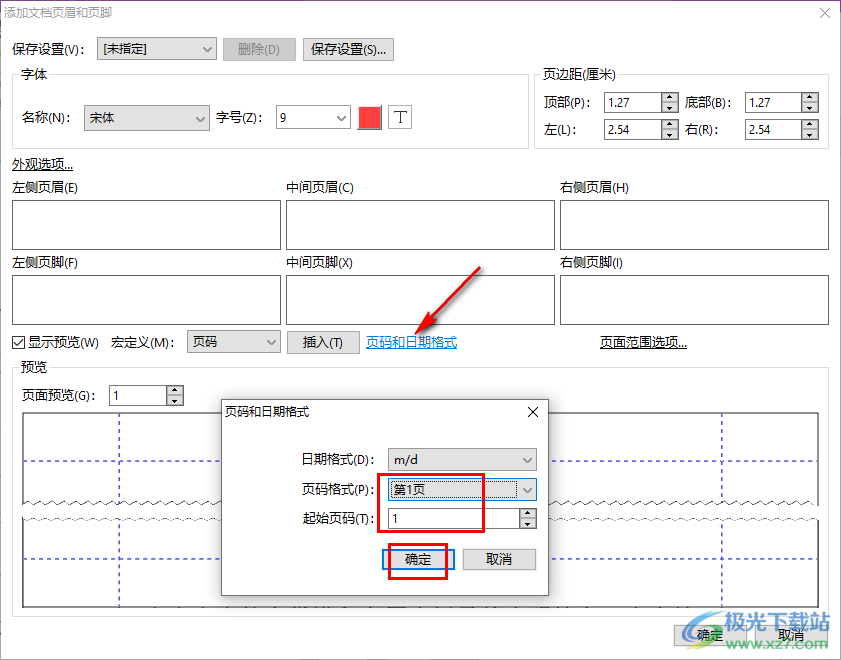Open the Page range options link
Screen dimensions: 841x660
(643, 342)
